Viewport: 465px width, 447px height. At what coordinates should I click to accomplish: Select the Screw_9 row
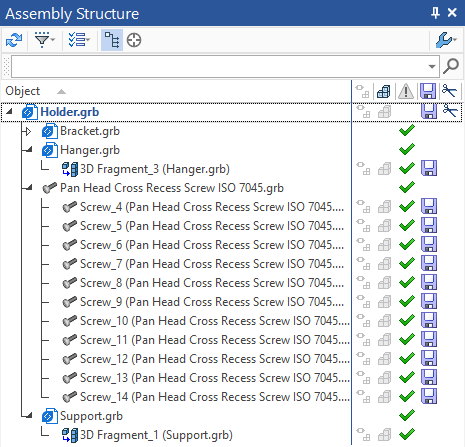pyautogui.click(x=212, y=302)
